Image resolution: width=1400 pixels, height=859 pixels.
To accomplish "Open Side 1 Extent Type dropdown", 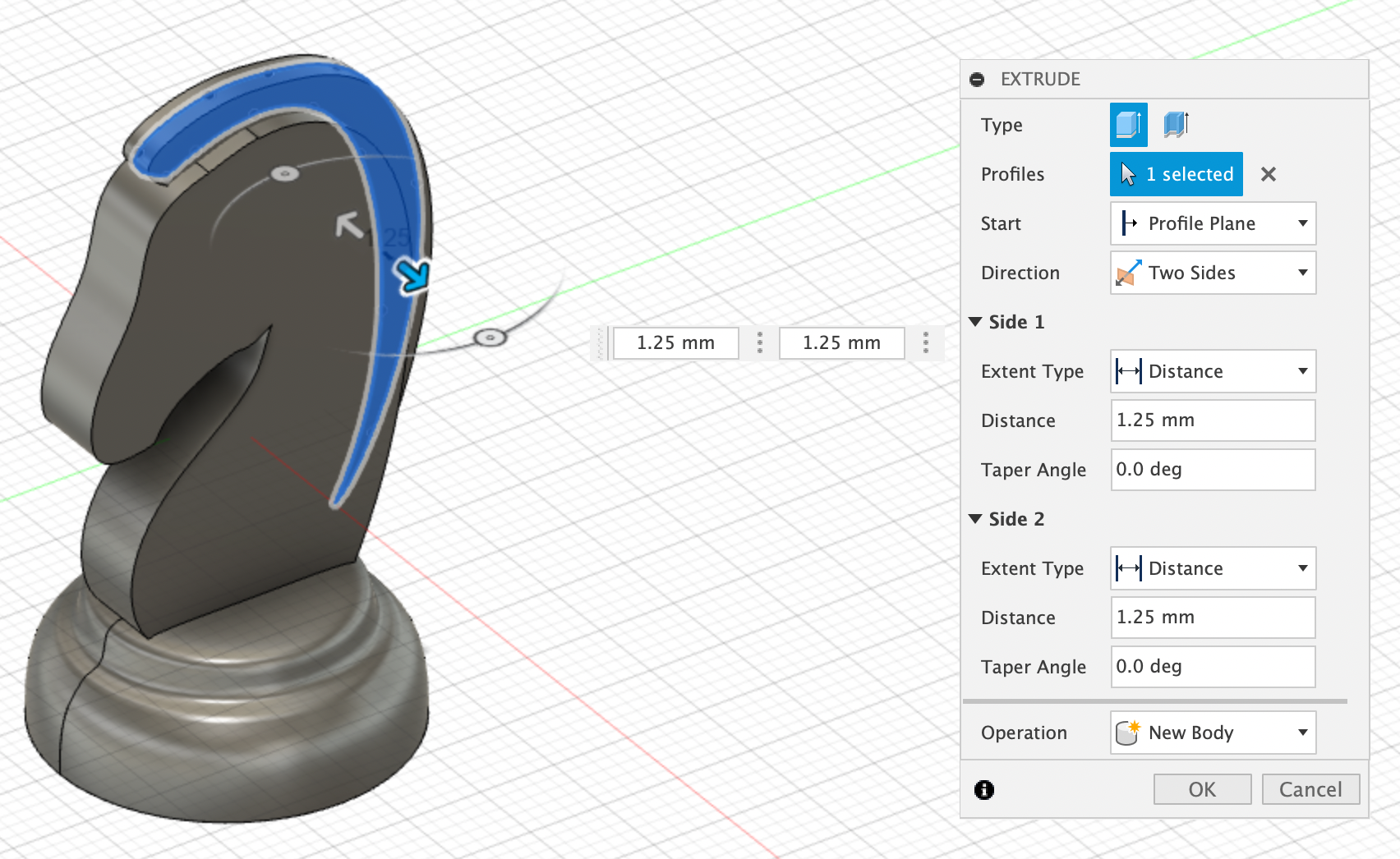I will click(x=1213, y=371).
